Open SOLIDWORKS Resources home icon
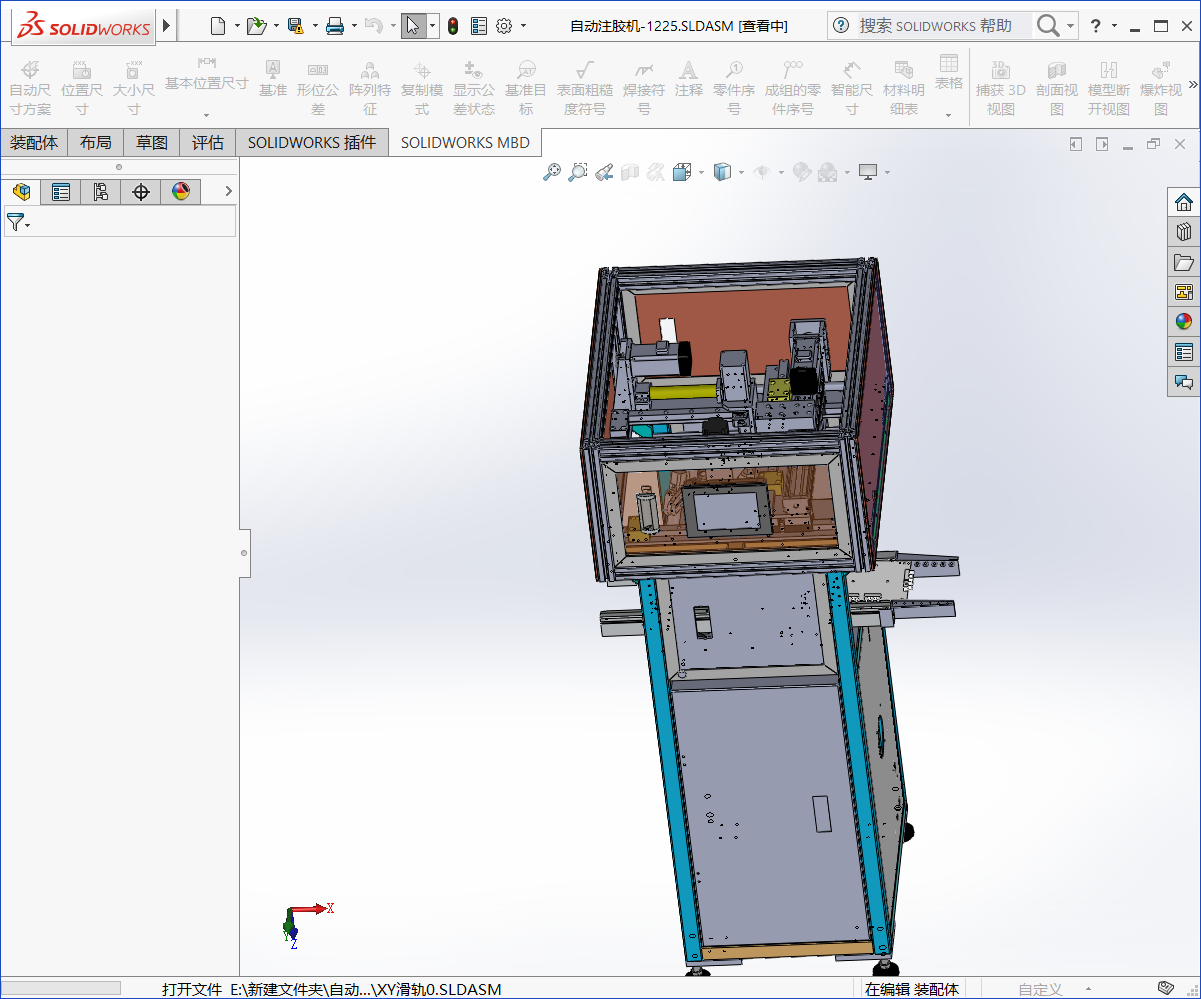1201x999 pixels. tap(1184, 202)
